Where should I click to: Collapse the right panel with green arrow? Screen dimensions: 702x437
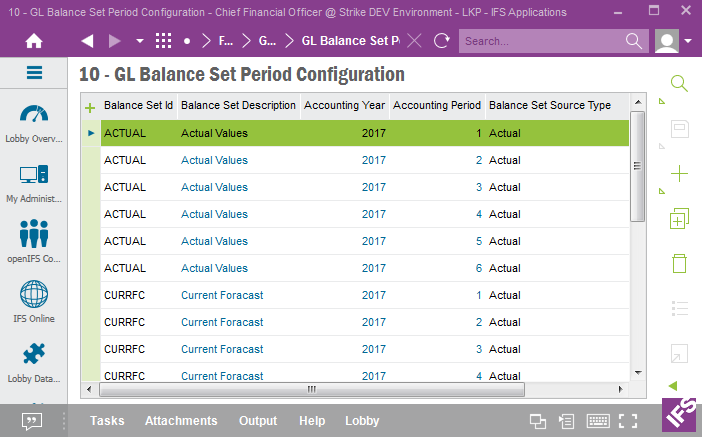pos(673,386)
